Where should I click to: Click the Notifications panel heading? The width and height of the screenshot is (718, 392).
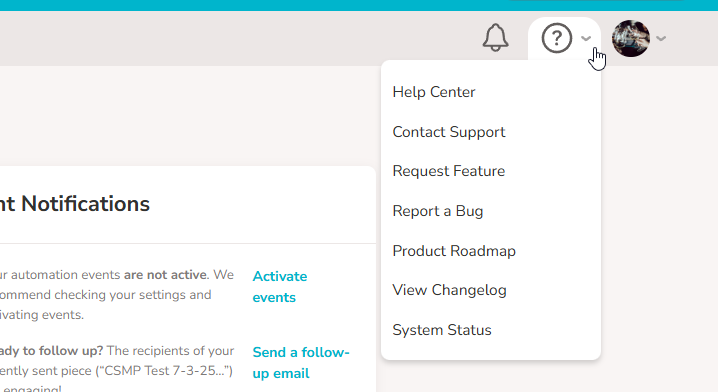click(x=75, y=204)
